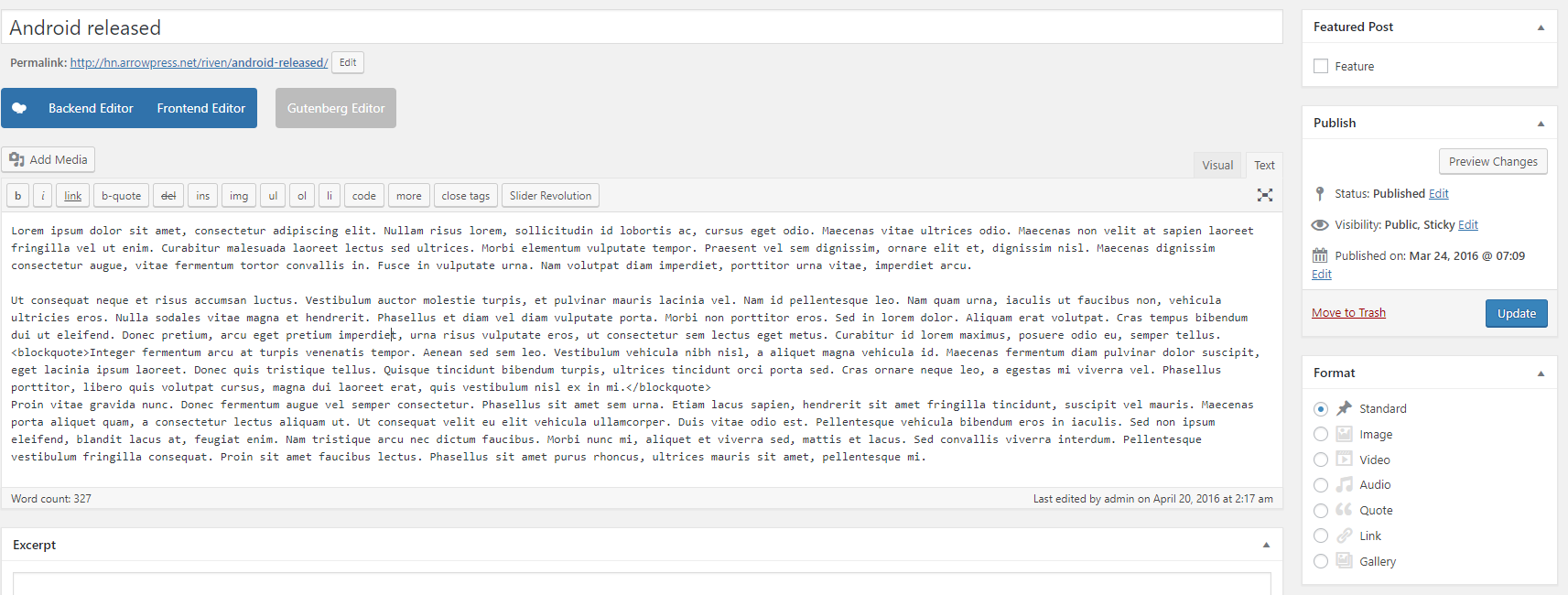Screen dimensions: 1568x595
Task: Select the Audio post format radio
Action: point(1321,485)
